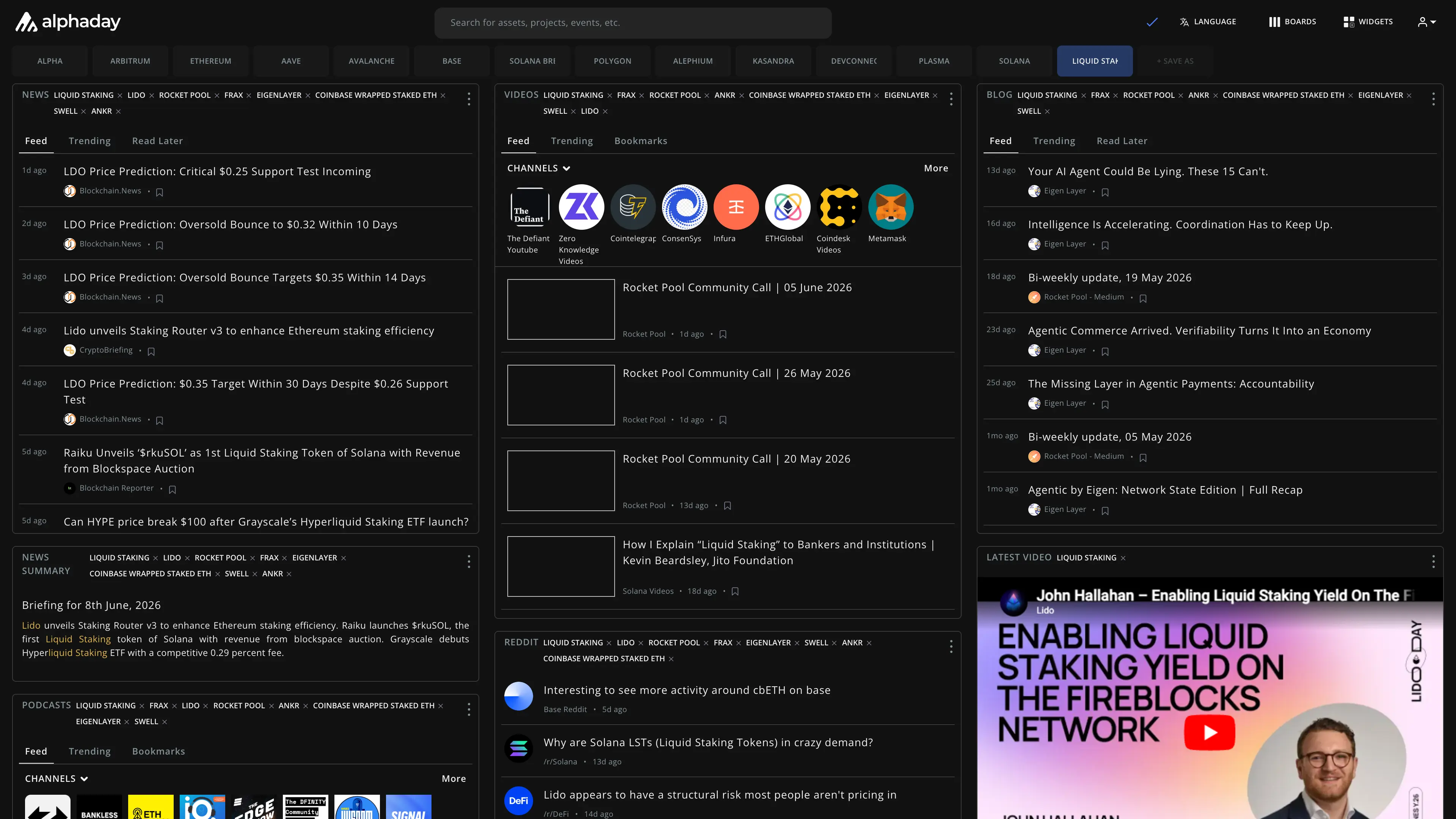Bookmark Lido unveils Staking Router v3 article

tap(151, 351)
